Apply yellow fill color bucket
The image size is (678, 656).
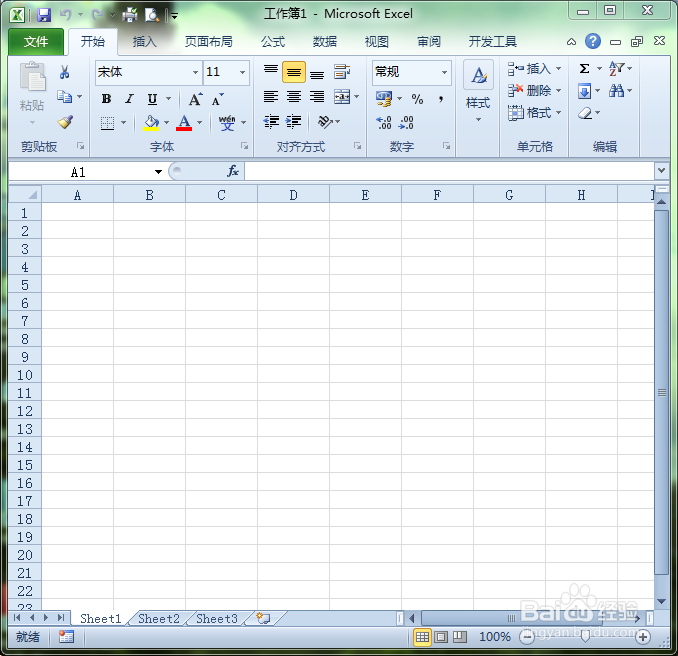point(151,122)
